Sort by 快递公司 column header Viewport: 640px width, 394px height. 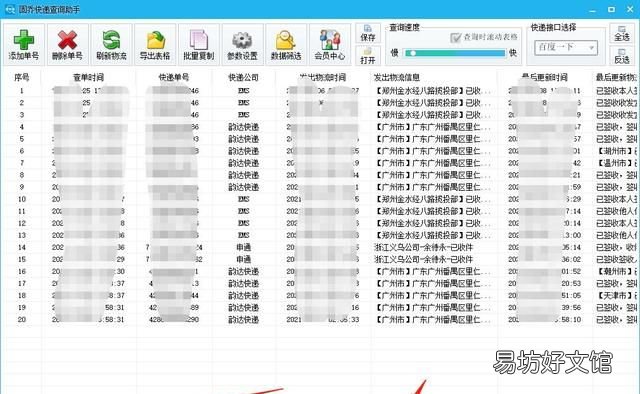(244, 77)
